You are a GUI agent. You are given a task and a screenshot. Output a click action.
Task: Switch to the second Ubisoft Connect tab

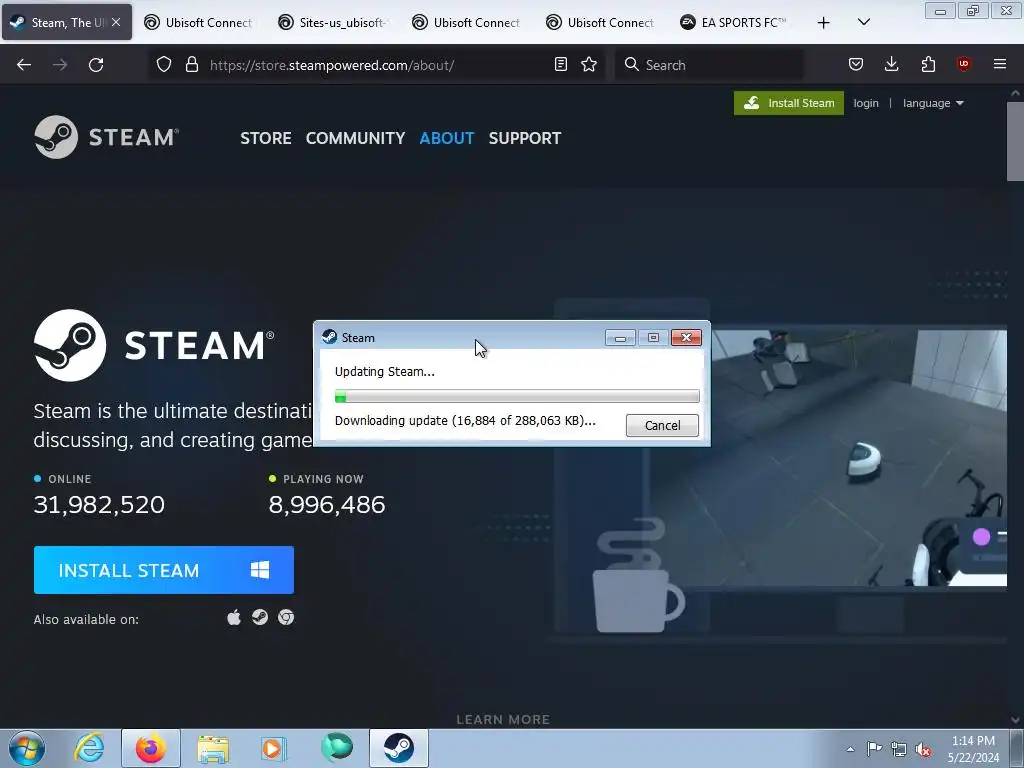point(466,23)
